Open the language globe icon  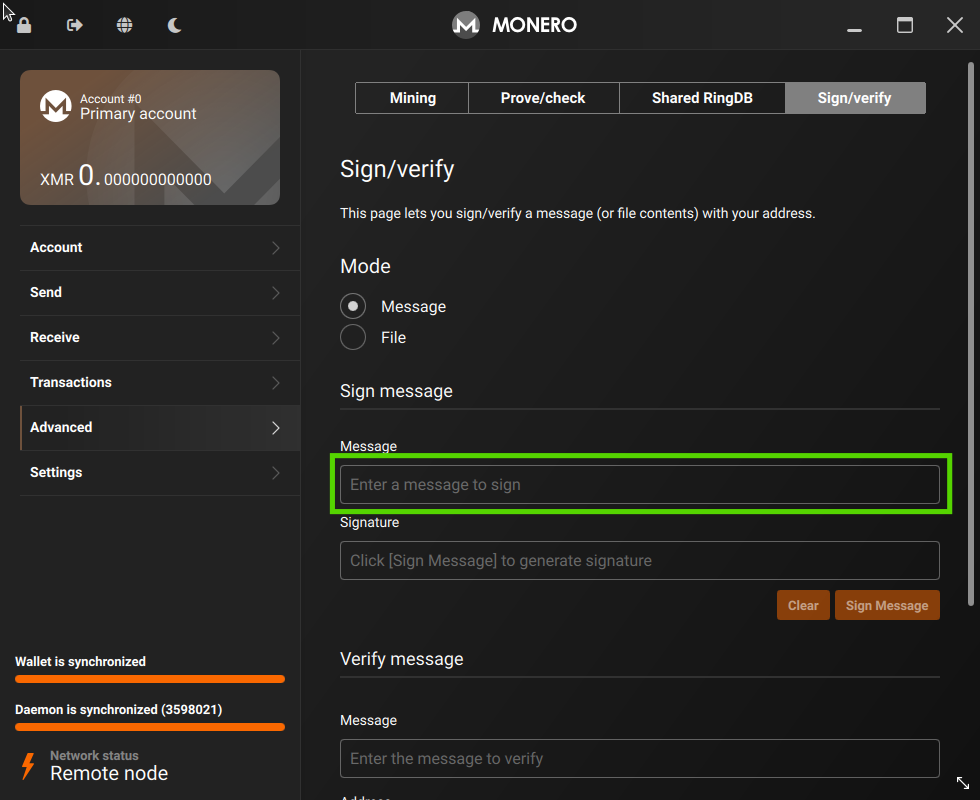(124, 24)
